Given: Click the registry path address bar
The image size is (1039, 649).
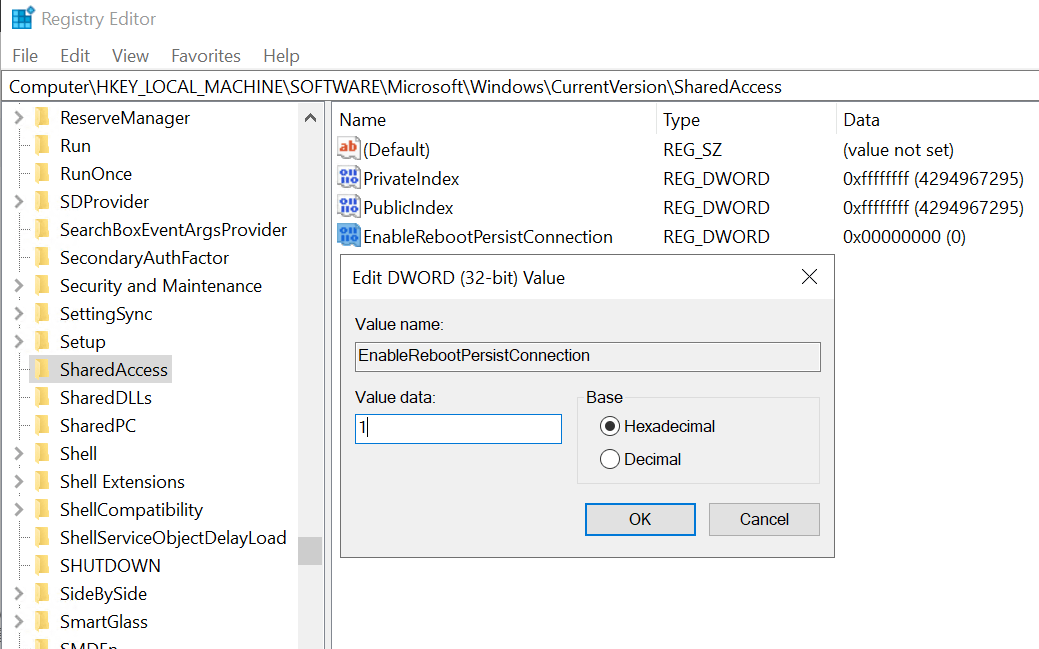Looking at the screenshot, I should coord(520,86).
